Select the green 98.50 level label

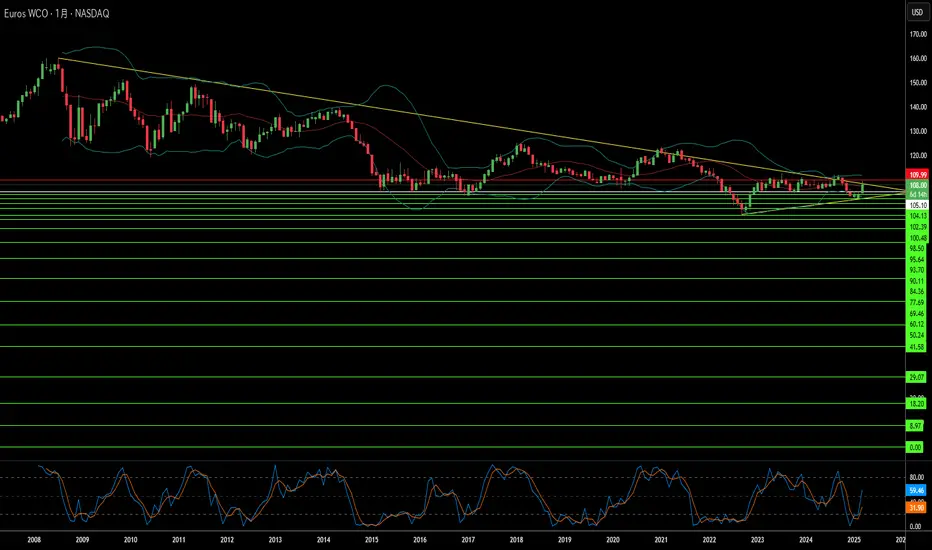click(917, 248)
